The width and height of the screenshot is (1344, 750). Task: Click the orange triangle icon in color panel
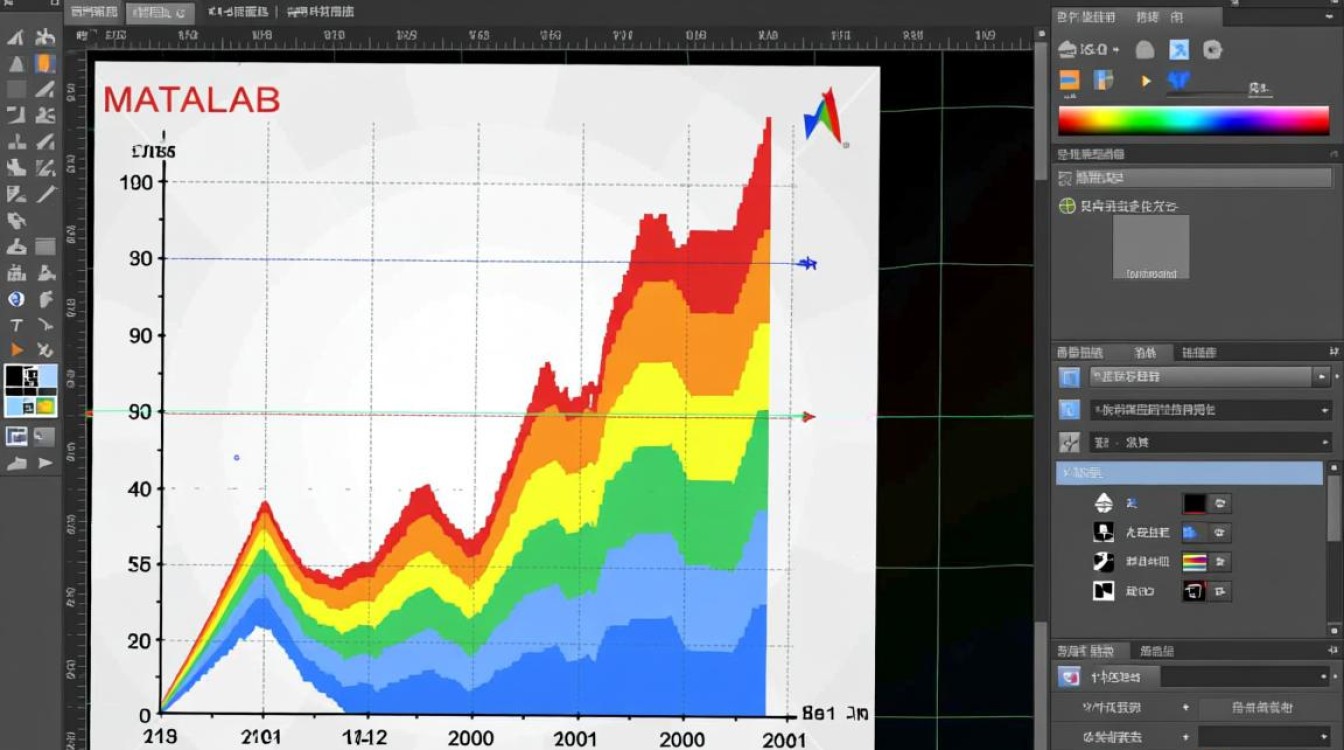tap(1146, 81)
